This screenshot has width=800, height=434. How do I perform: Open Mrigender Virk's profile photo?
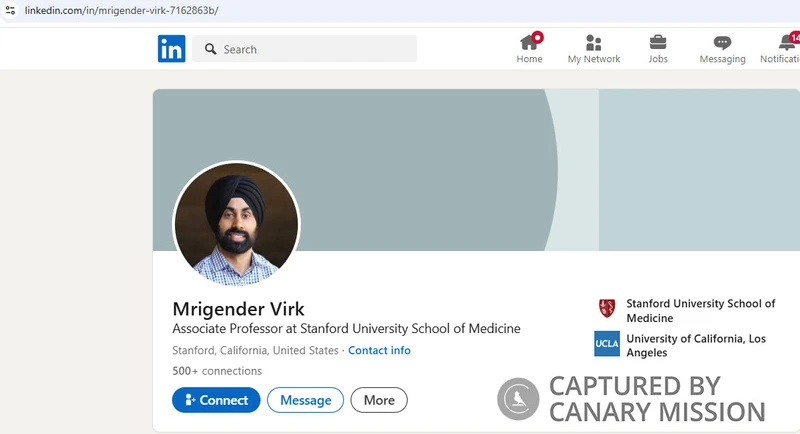point(236,223)
